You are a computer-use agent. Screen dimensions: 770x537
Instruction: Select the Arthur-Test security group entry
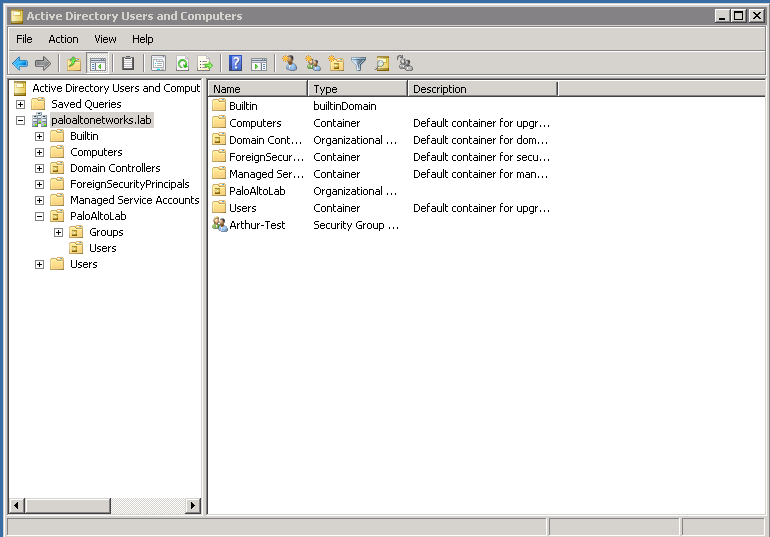pos(256,225)
